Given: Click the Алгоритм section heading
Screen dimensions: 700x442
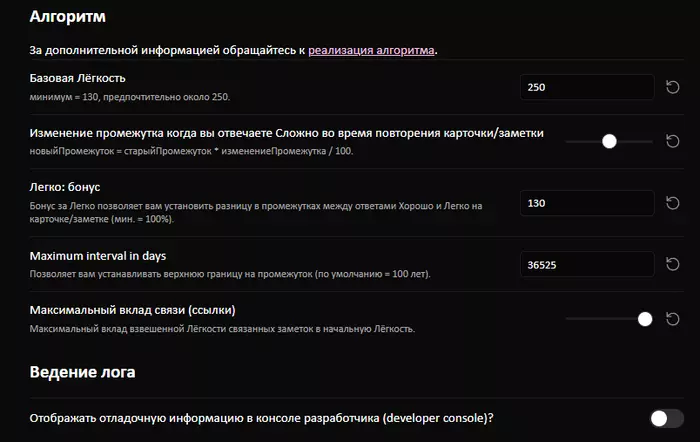Looking at the screenshot, I should (x=67, y=17).
